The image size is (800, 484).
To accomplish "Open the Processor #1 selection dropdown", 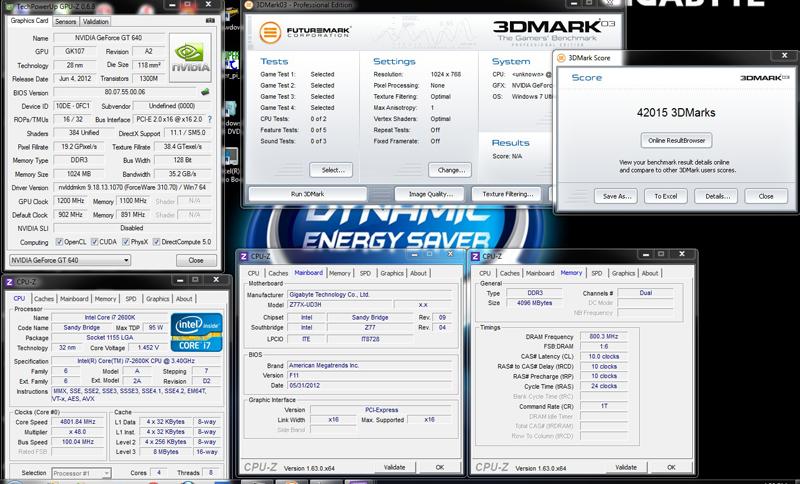I will pos(81,473).
